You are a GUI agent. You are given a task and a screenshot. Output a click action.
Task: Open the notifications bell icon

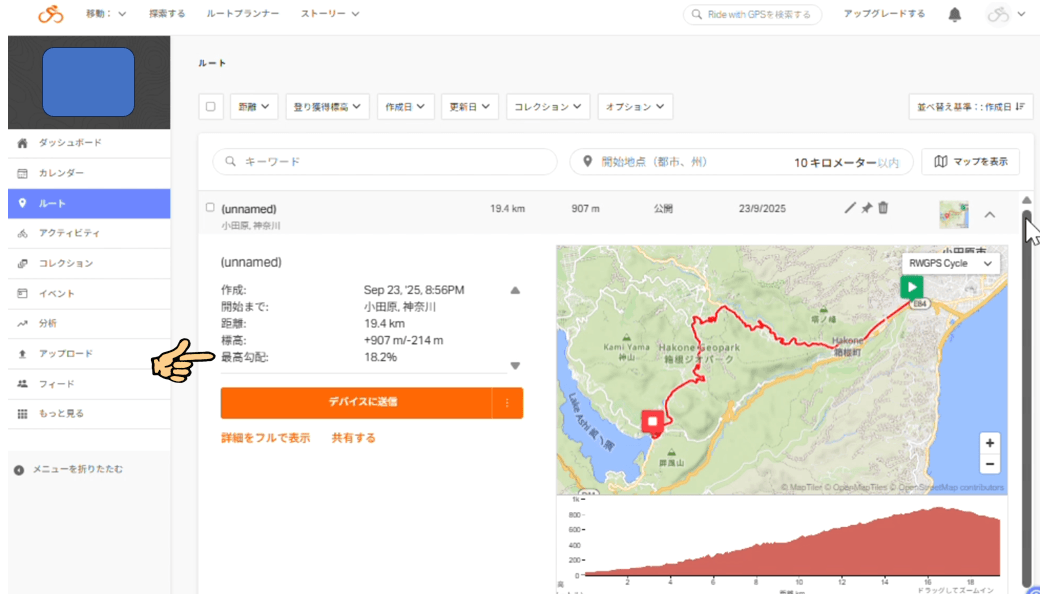pos(955,15)
